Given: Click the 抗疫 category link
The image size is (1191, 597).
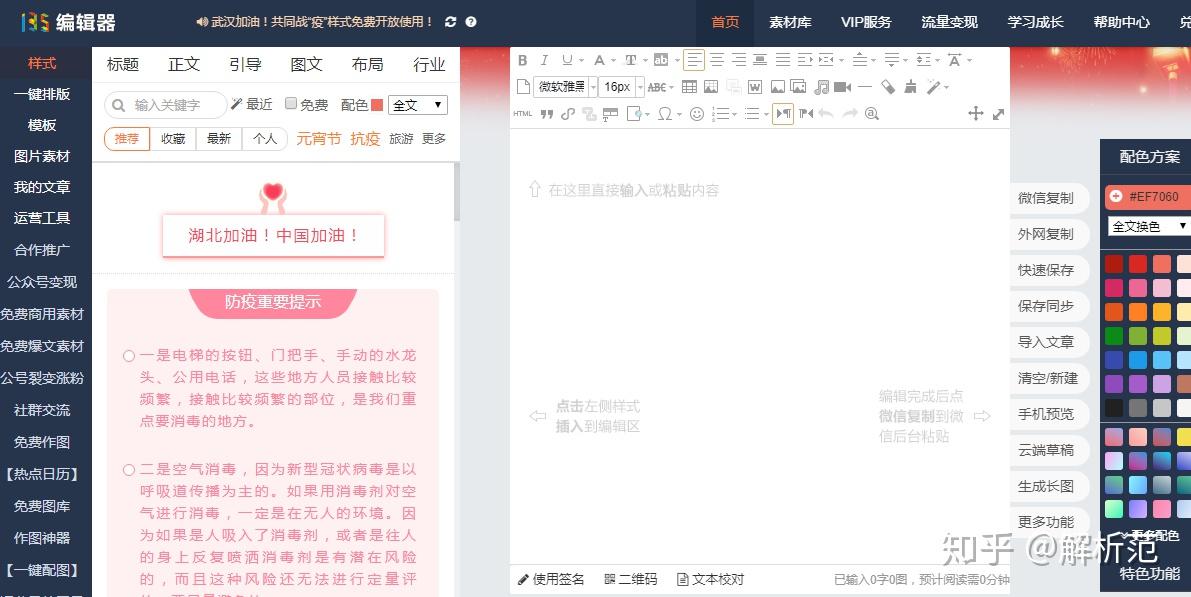Looking at the screenshot, I should coord(365,139).
